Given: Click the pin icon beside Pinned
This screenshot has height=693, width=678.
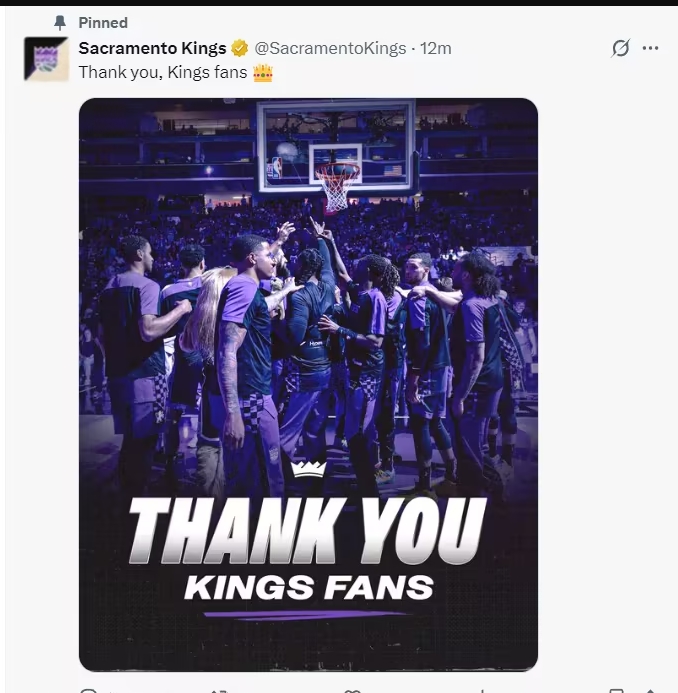Looking at the screenshot, I should tap(60, 22).
